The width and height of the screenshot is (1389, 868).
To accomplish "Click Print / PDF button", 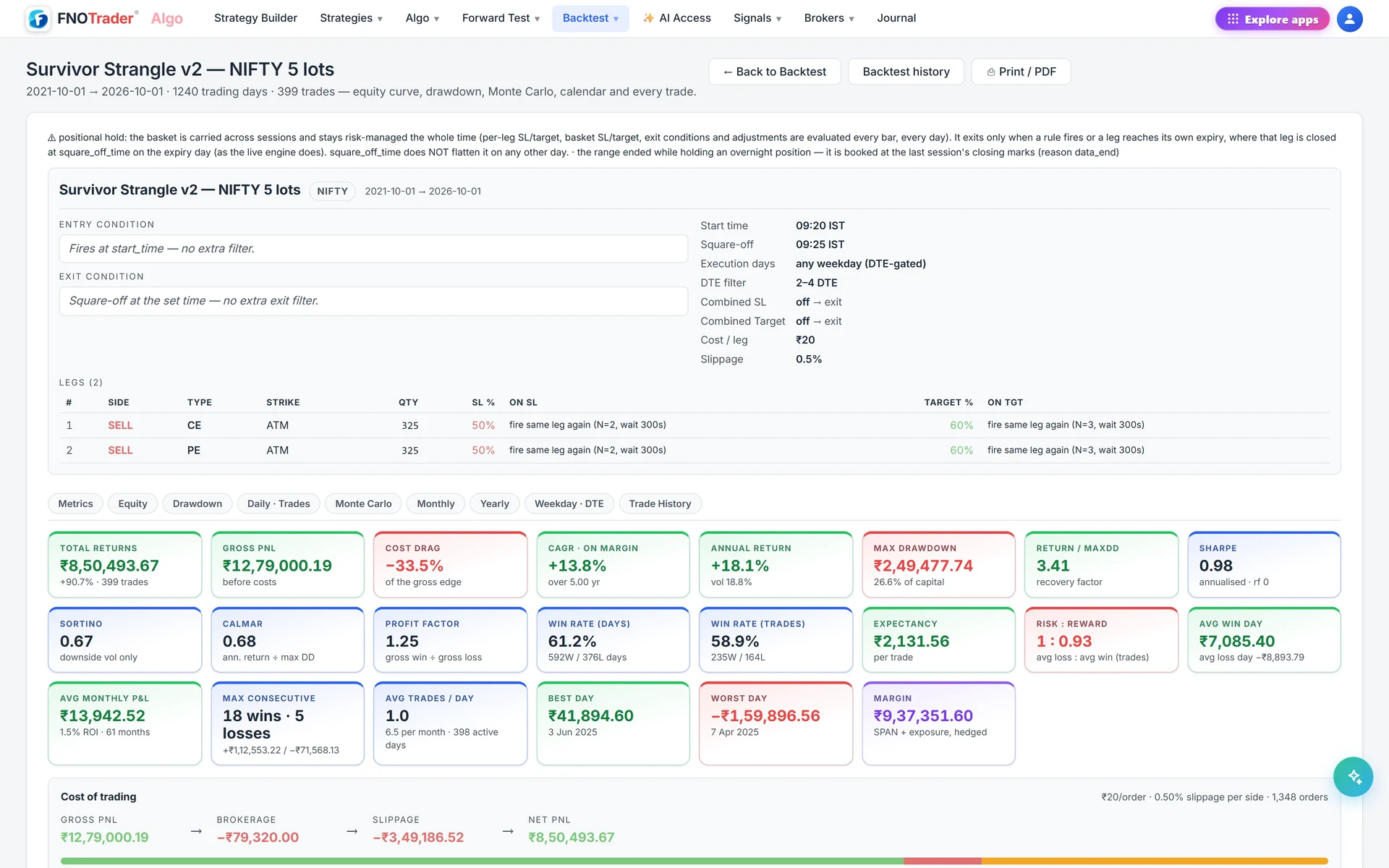I will (x=1021, y=72).
